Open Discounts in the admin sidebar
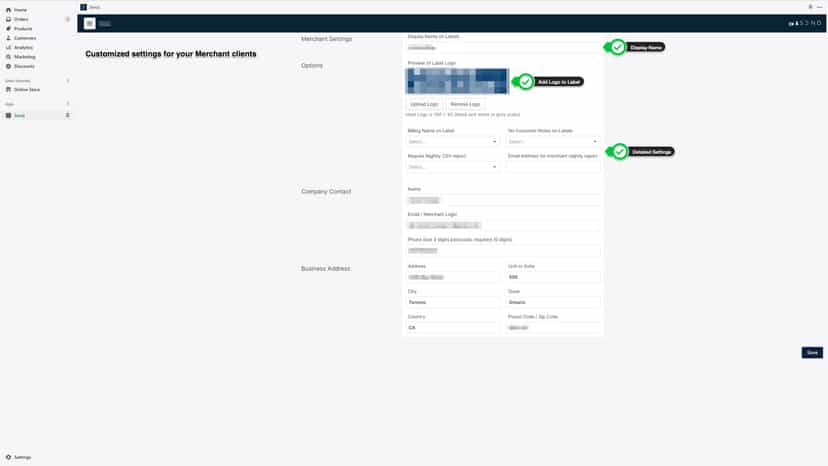Screen dimensions: 828x466 coord(24,67)
